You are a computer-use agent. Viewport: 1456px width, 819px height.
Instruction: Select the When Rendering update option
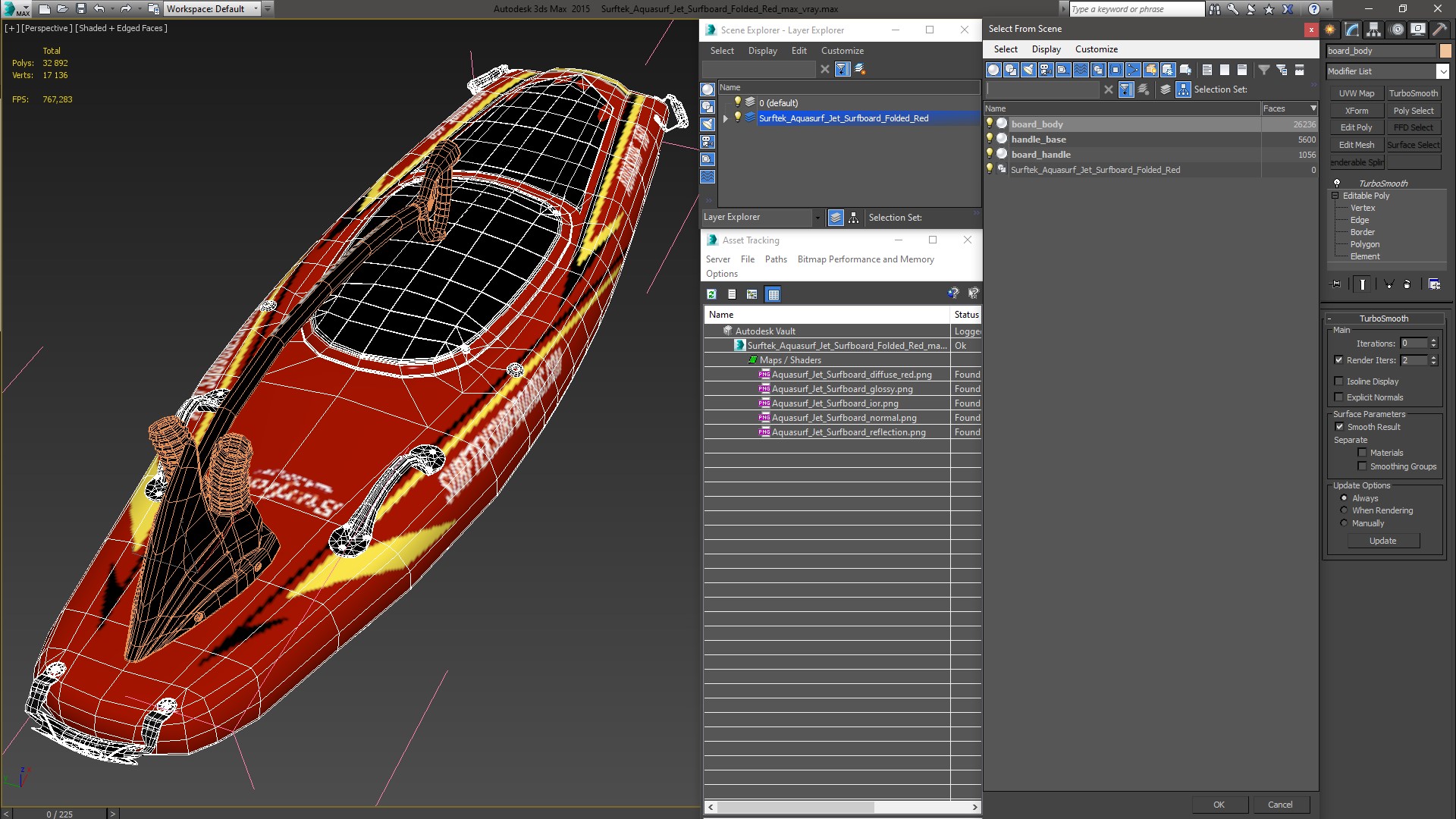pos(1345,510)
